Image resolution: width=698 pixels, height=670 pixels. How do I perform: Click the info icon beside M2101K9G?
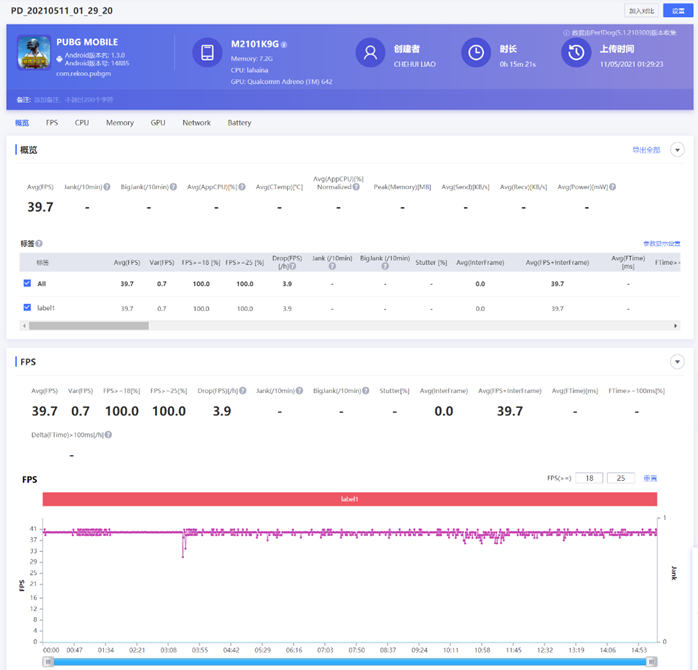click(284, 45)
